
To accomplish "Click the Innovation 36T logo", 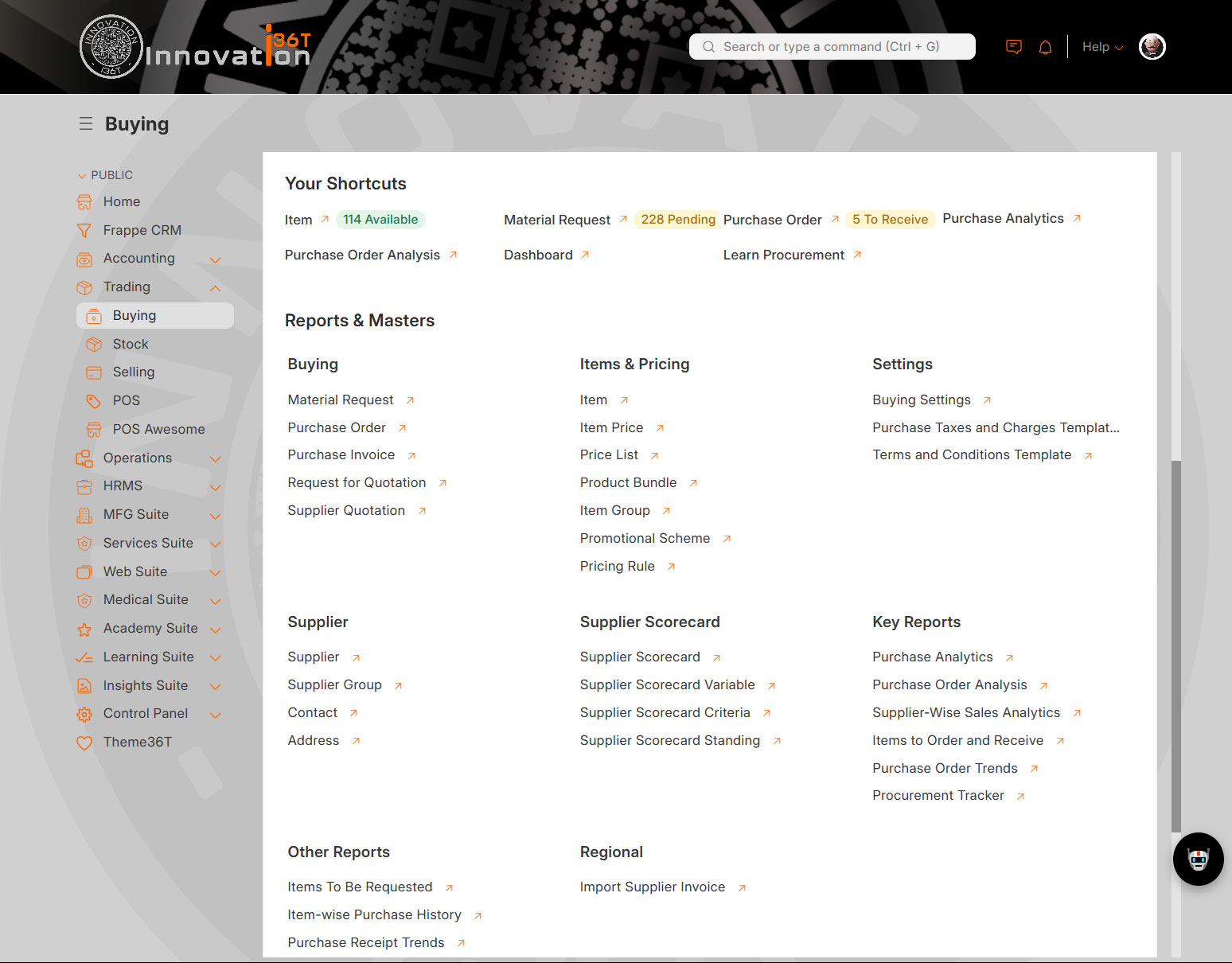I will (196, 47).
